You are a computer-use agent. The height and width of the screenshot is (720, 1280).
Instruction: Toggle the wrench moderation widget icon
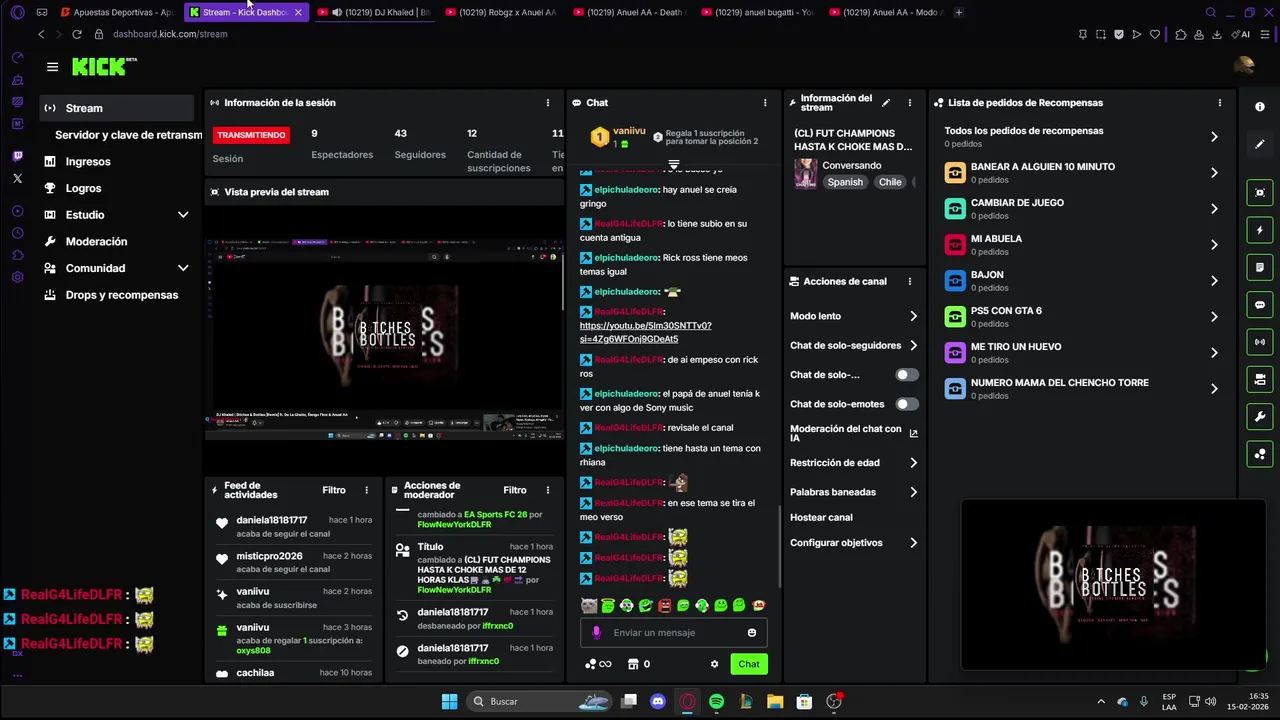pos(1260,417)
